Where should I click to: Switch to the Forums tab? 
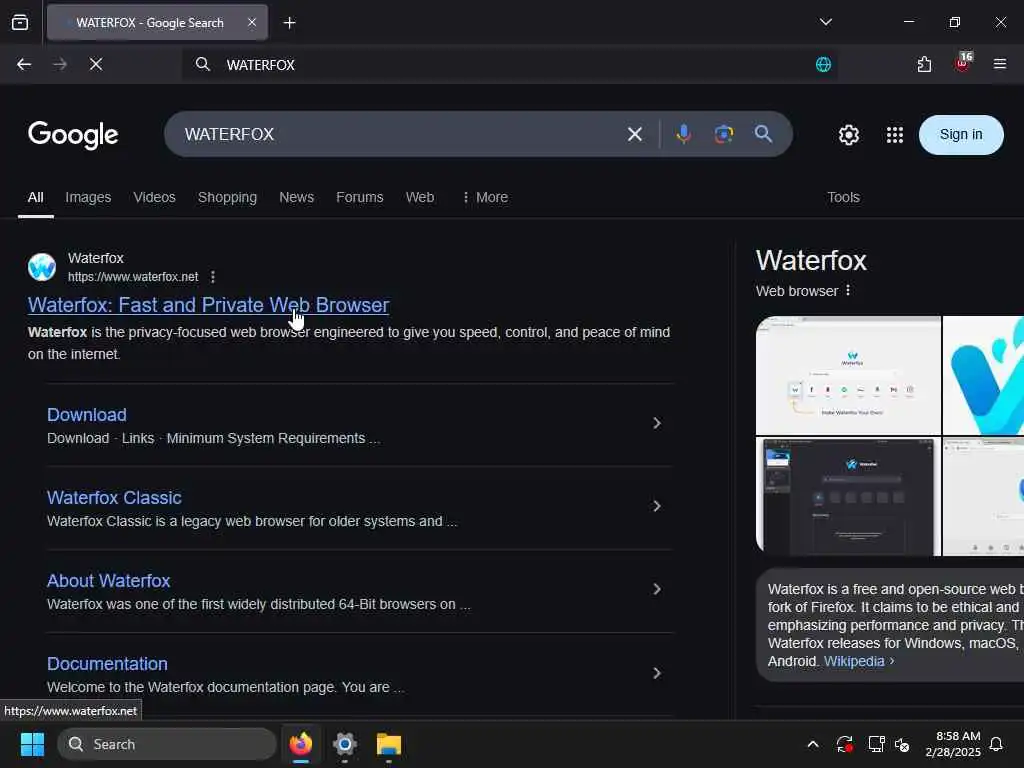(360, 197)
